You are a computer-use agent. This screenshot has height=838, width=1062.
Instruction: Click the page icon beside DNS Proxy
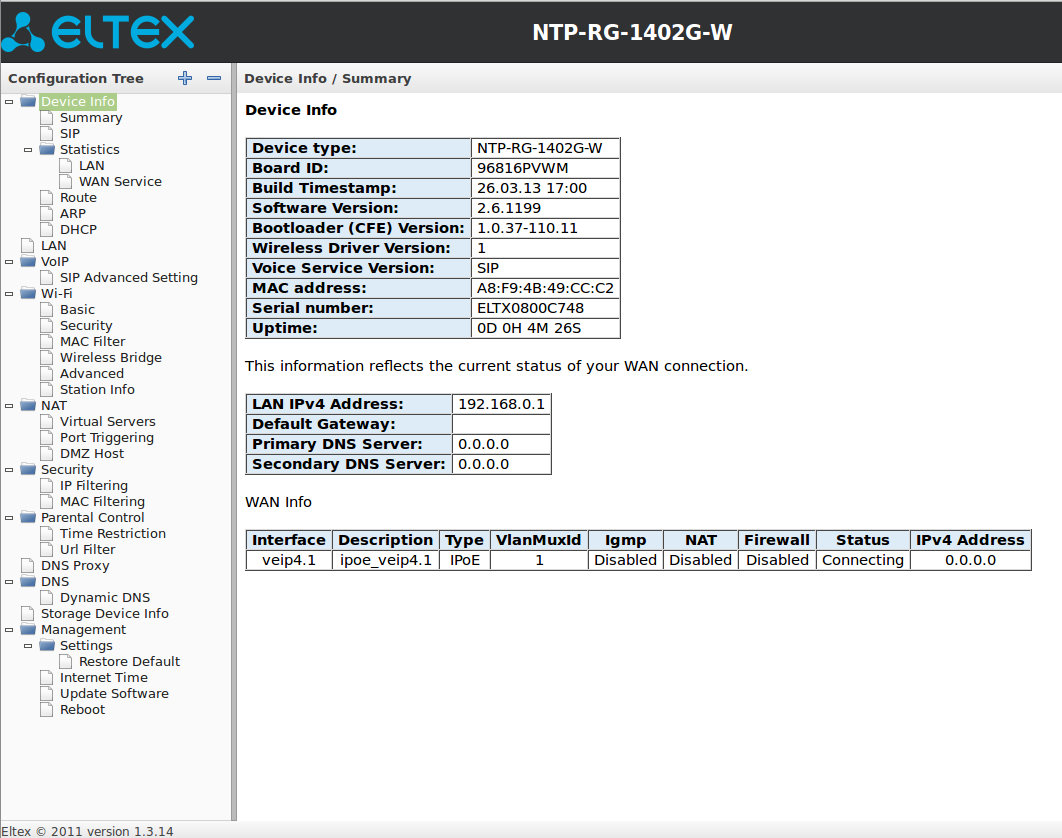(27, 566)
